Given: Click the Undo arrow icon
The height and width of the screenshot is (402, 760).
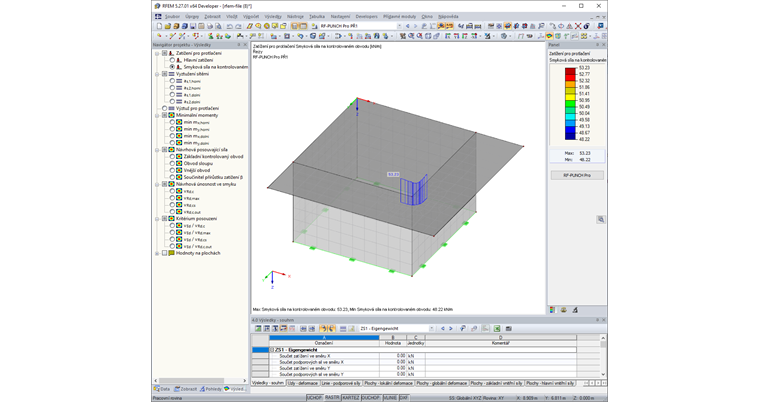Looking at the screenshot, I should (230, 26).
